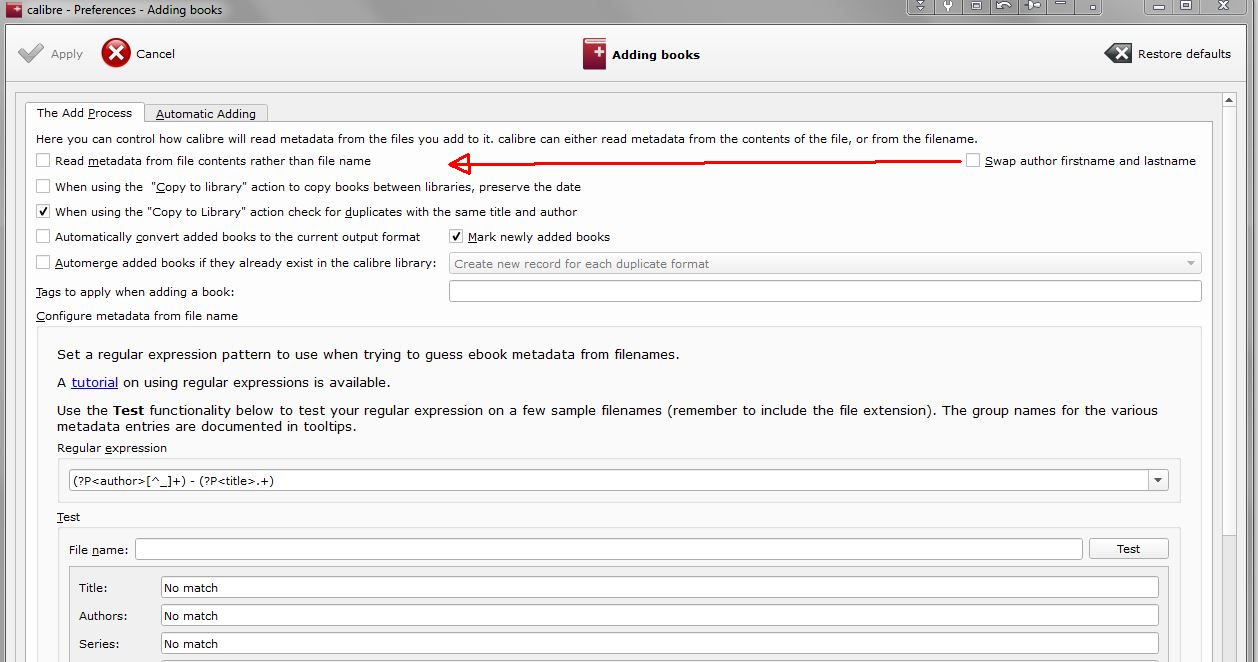Click the red Cancel X icon
1258x662 pixels.
tap(116, 53)
